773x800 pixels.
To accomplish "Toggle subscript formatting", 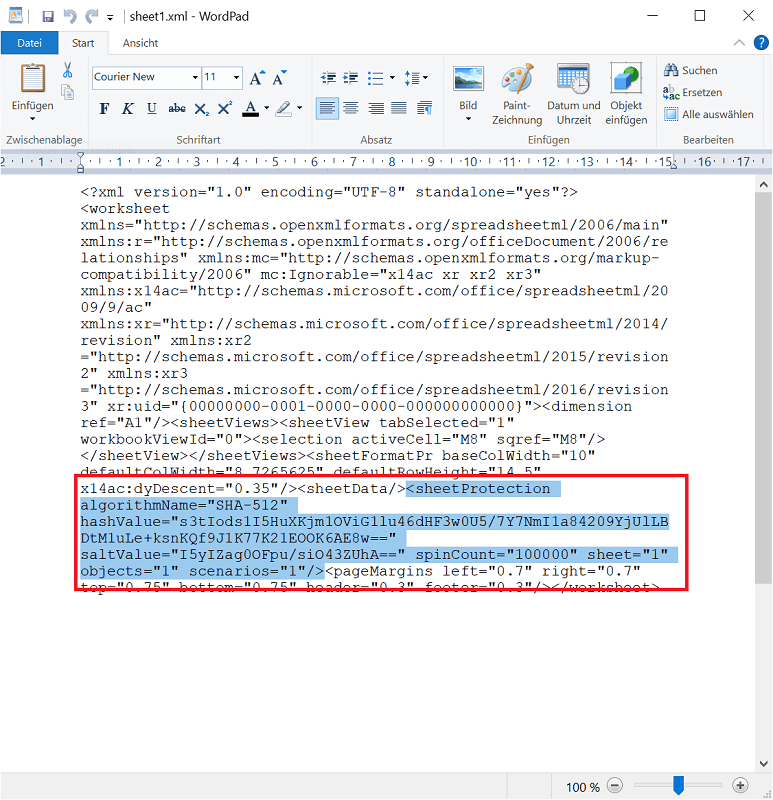I will click(202, 109).
